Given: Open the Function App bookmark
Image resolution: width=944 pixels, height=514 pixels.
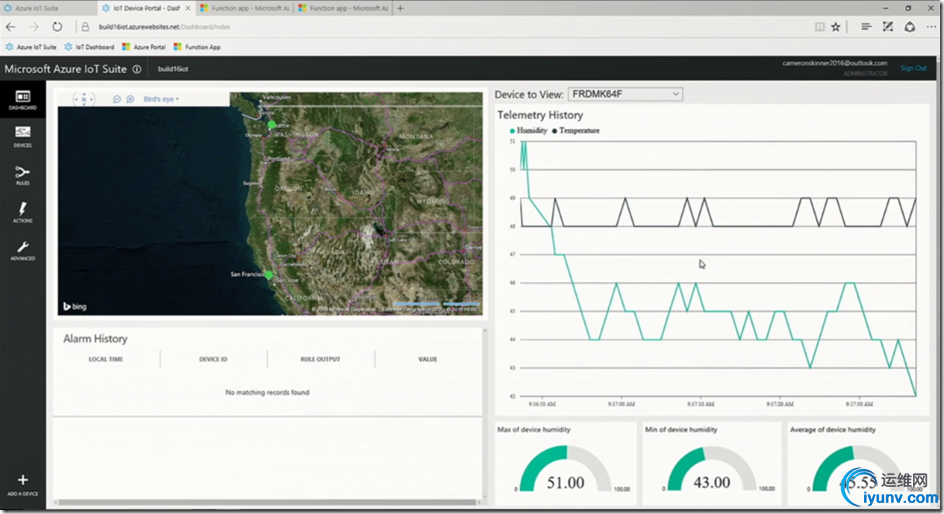Looking at the screenshot, I should click(x=197, y=47).
